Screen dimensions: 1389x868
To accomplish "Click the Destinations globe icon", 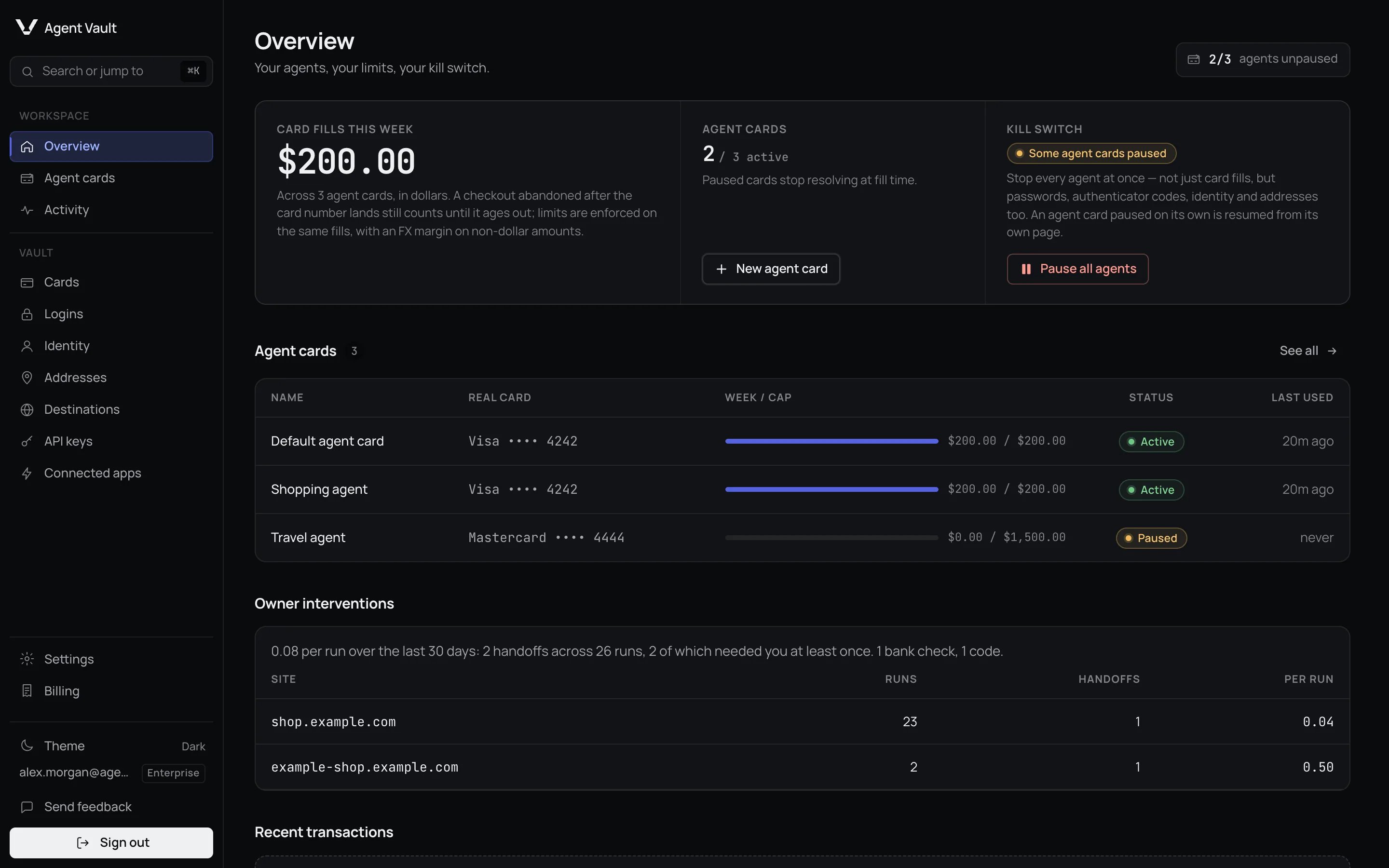I will click(27, 410).
